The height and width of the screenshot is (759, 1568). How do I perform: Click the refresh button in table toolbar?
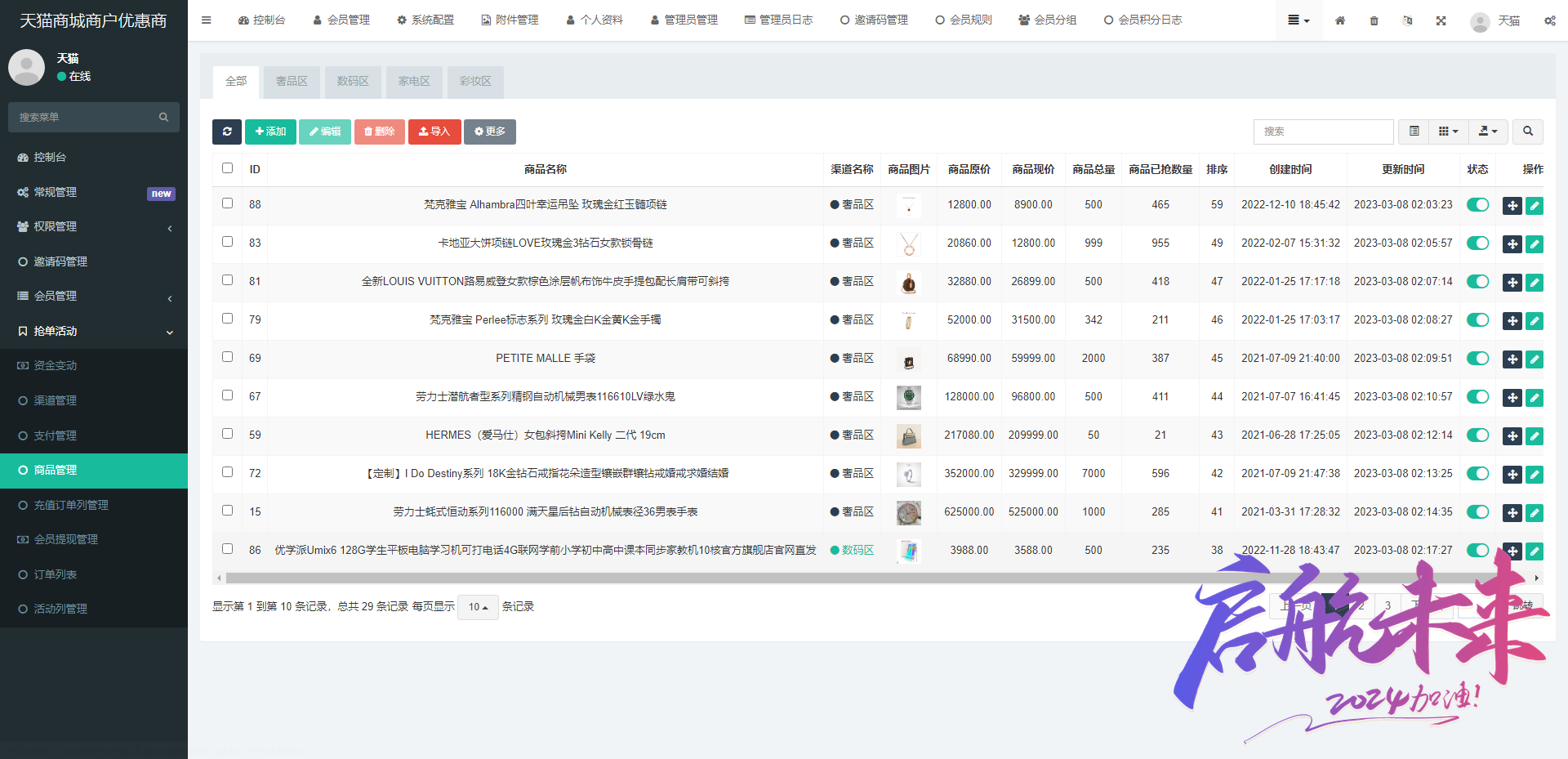(227, 132)
